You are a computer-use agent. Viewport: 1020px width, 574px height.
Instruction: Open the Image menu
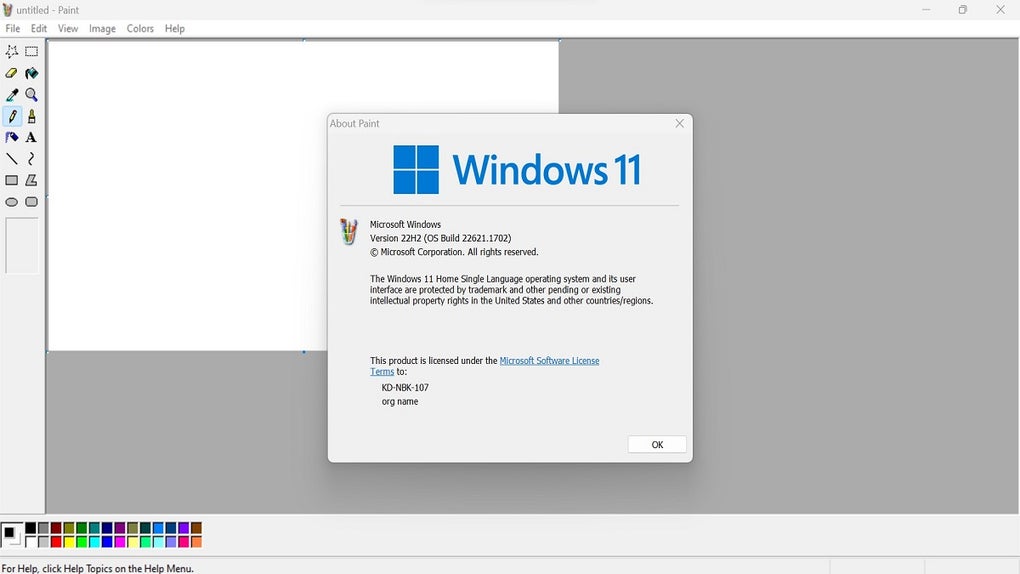[102, 29]
